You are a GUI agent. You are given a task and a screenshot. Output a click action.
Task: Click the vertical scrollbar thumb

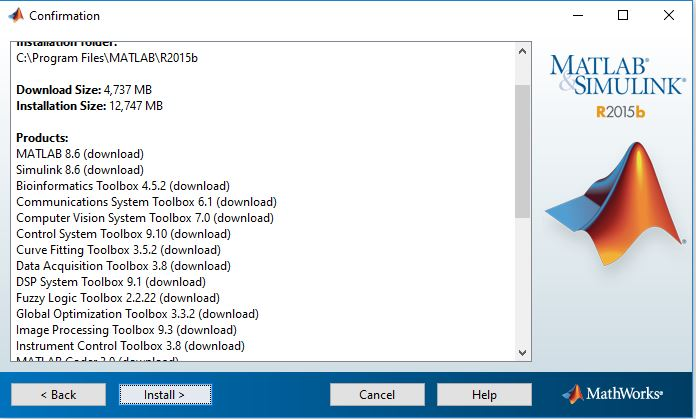pos(522,151)
